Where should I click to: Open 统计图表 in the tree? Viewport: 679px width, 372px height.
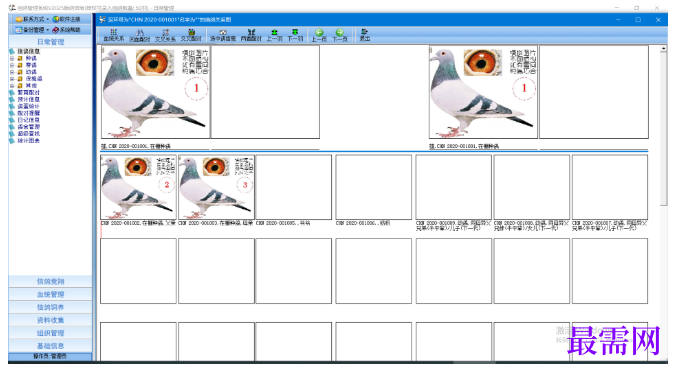[x=29, y=141]
